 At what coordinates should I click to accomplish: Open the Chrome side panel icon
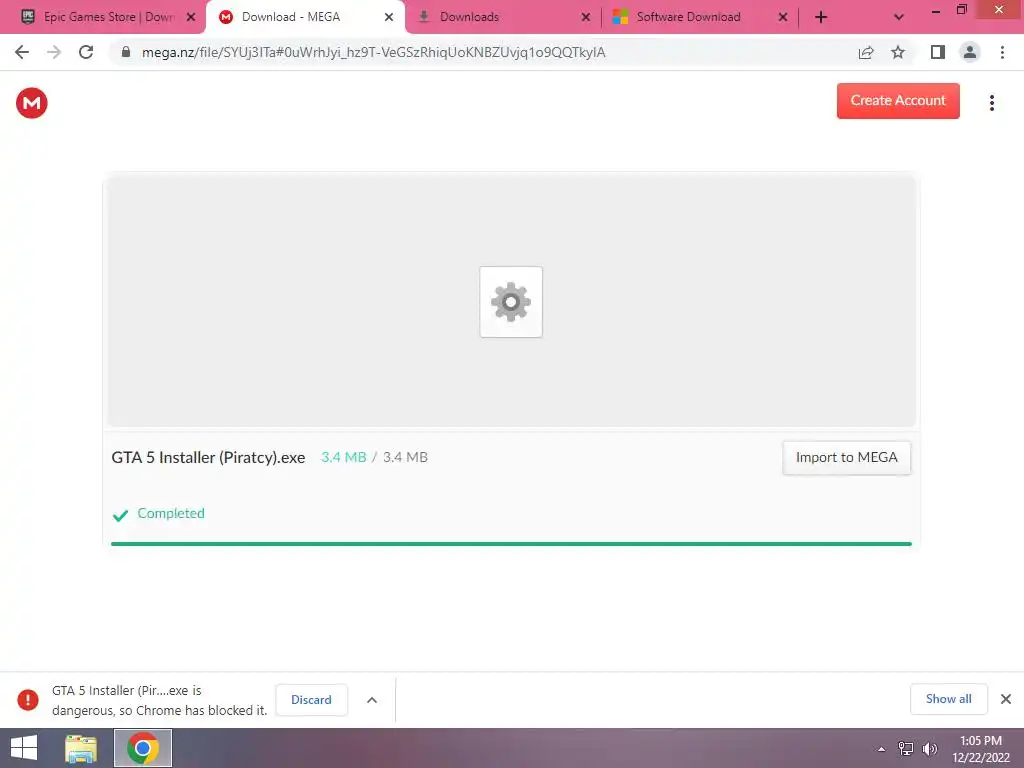pos(938,52)
